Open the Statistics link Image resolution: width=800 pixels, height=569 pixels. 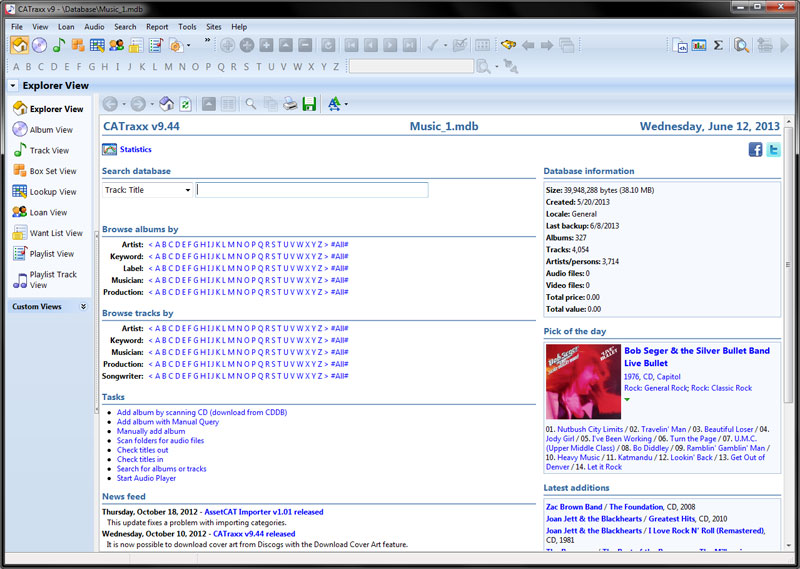coord(135,149)
